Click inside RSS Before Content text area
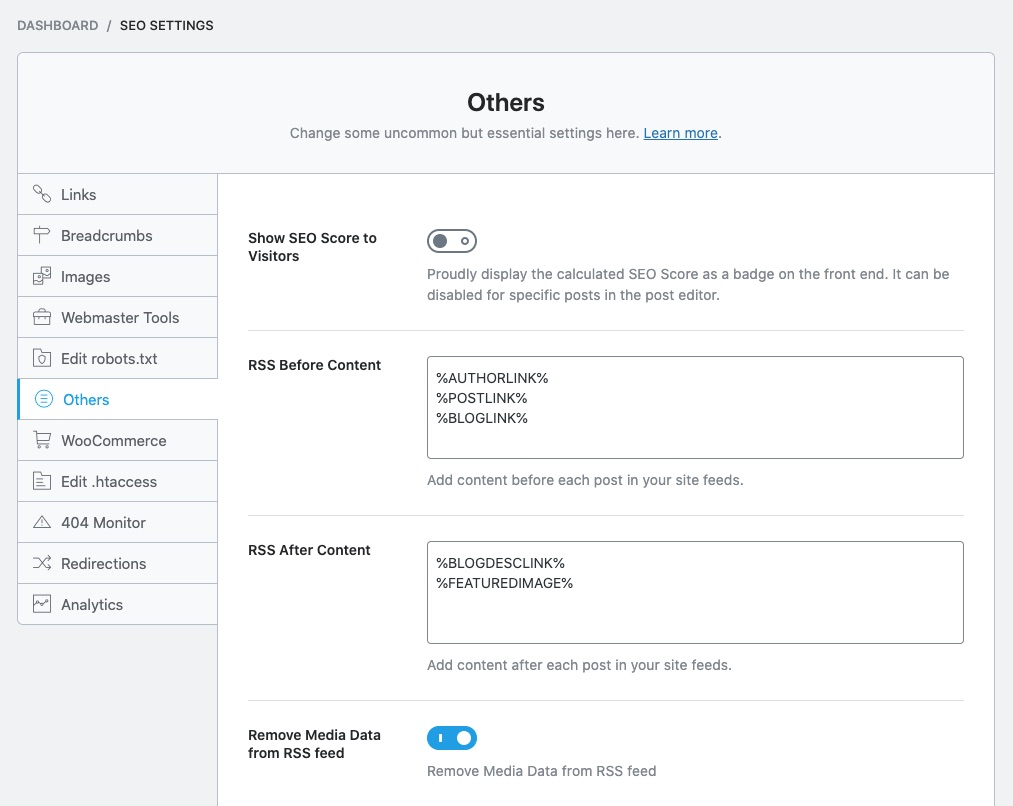This screenshot has height=806, width=1013. [695, 407]
